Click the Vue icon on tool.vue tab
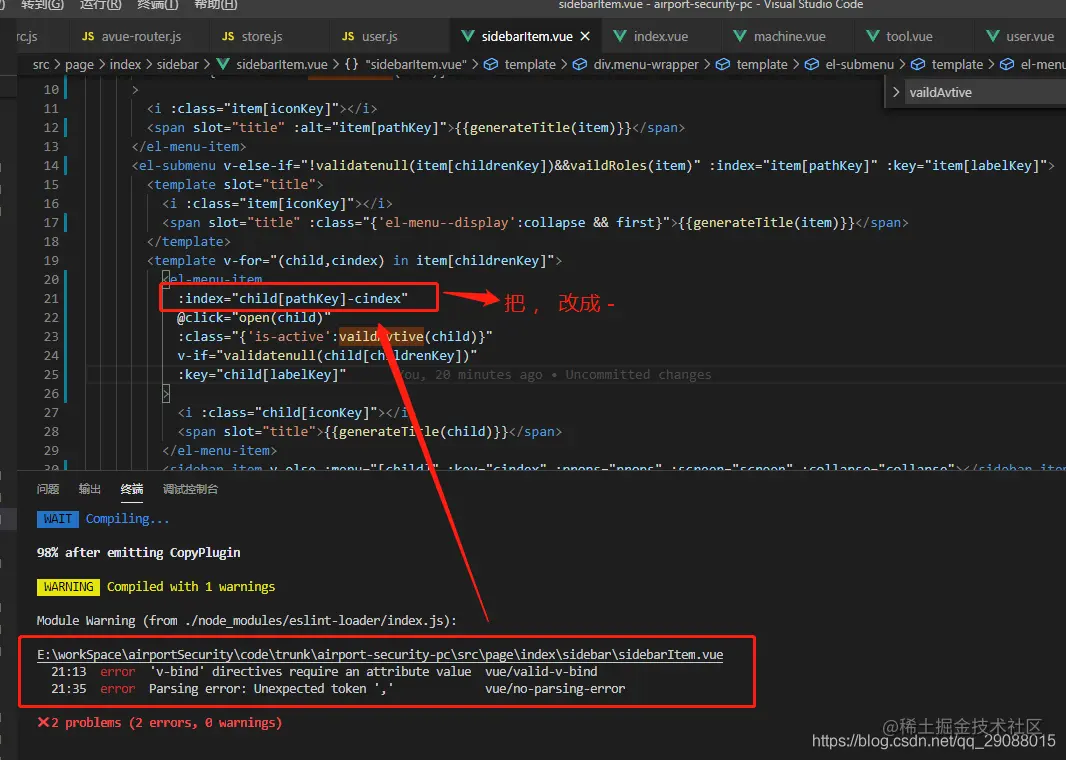The height and width of the screenshot is (760, 1066). click(x=872, y=36)
